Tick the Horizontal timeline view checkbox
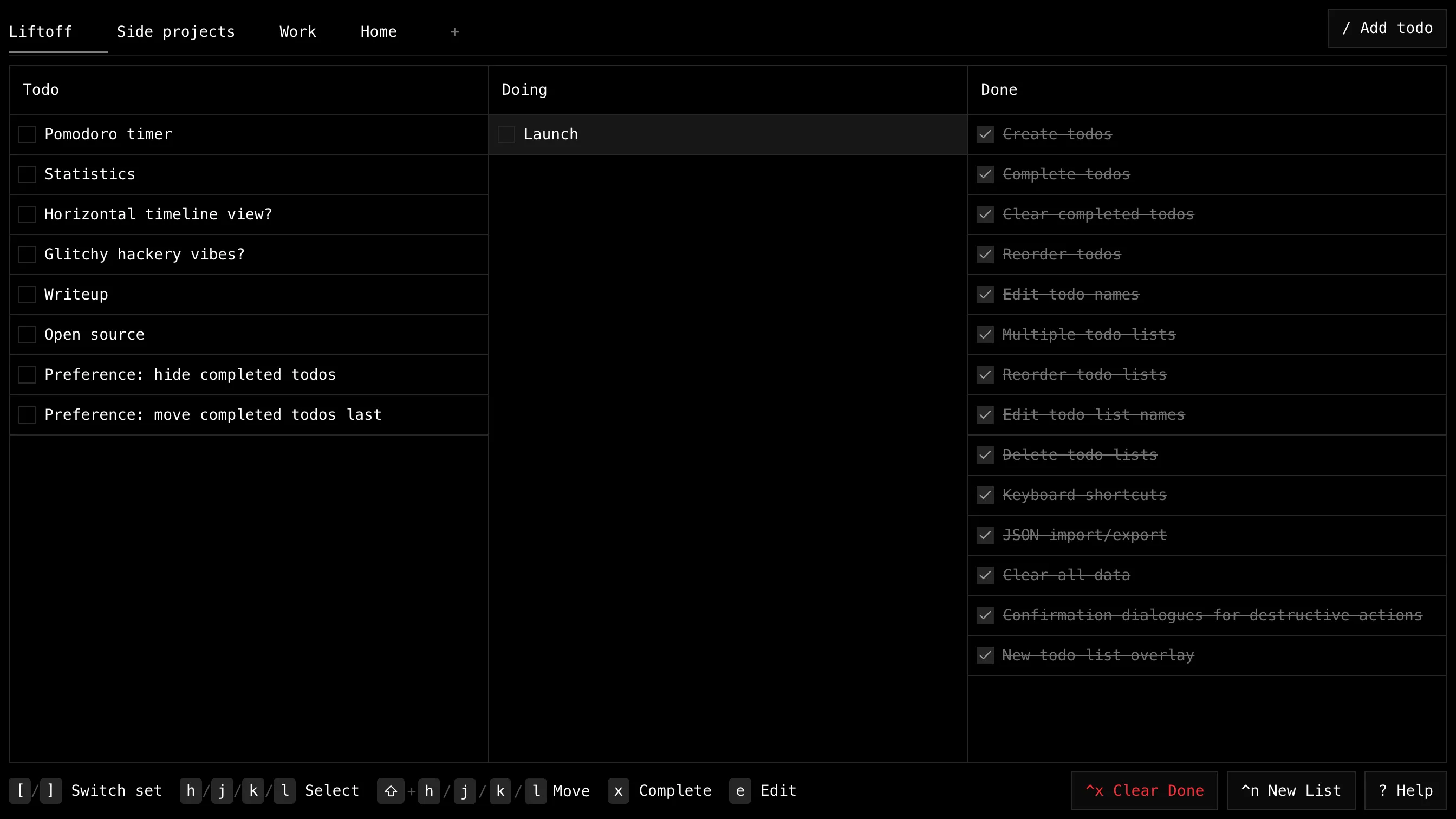Image resolution: width=1456 pixels, height=819 pixels. [x=27, y=215]
